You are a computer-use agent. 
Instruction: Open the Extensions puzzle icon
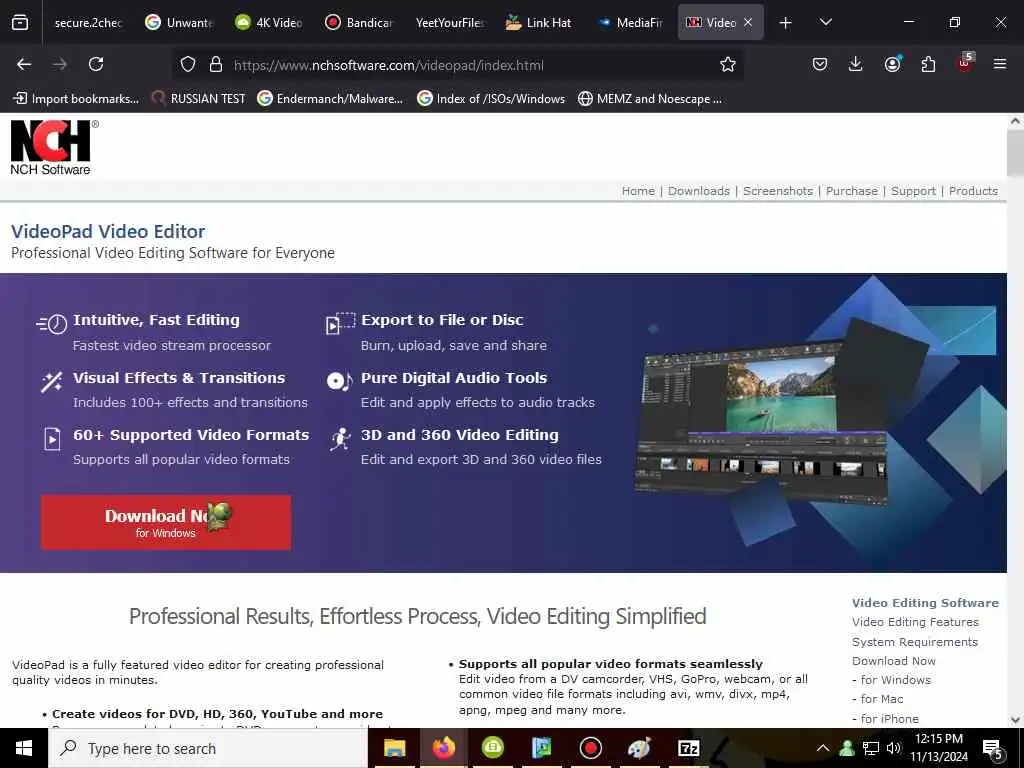928,64
